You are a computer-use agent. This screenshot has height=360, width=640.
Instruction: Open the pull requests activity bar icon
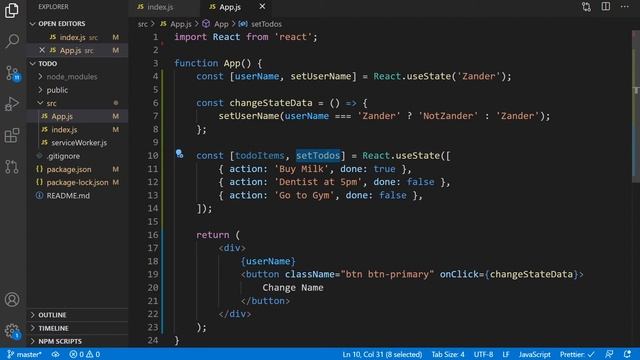[12, 167]
